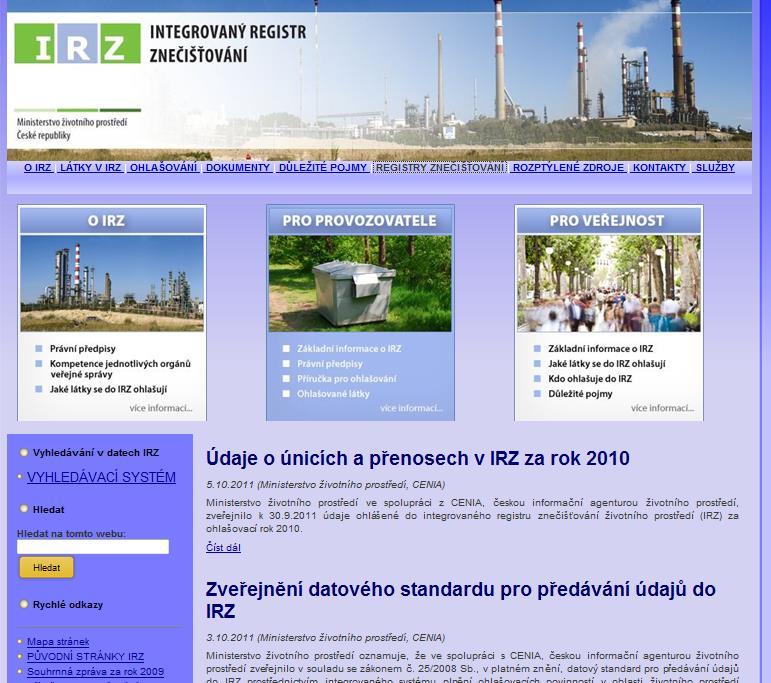The image size is (771, 683).
Task: Click Rychlé odkazy sidebar heading
Action: coord(68,605)
